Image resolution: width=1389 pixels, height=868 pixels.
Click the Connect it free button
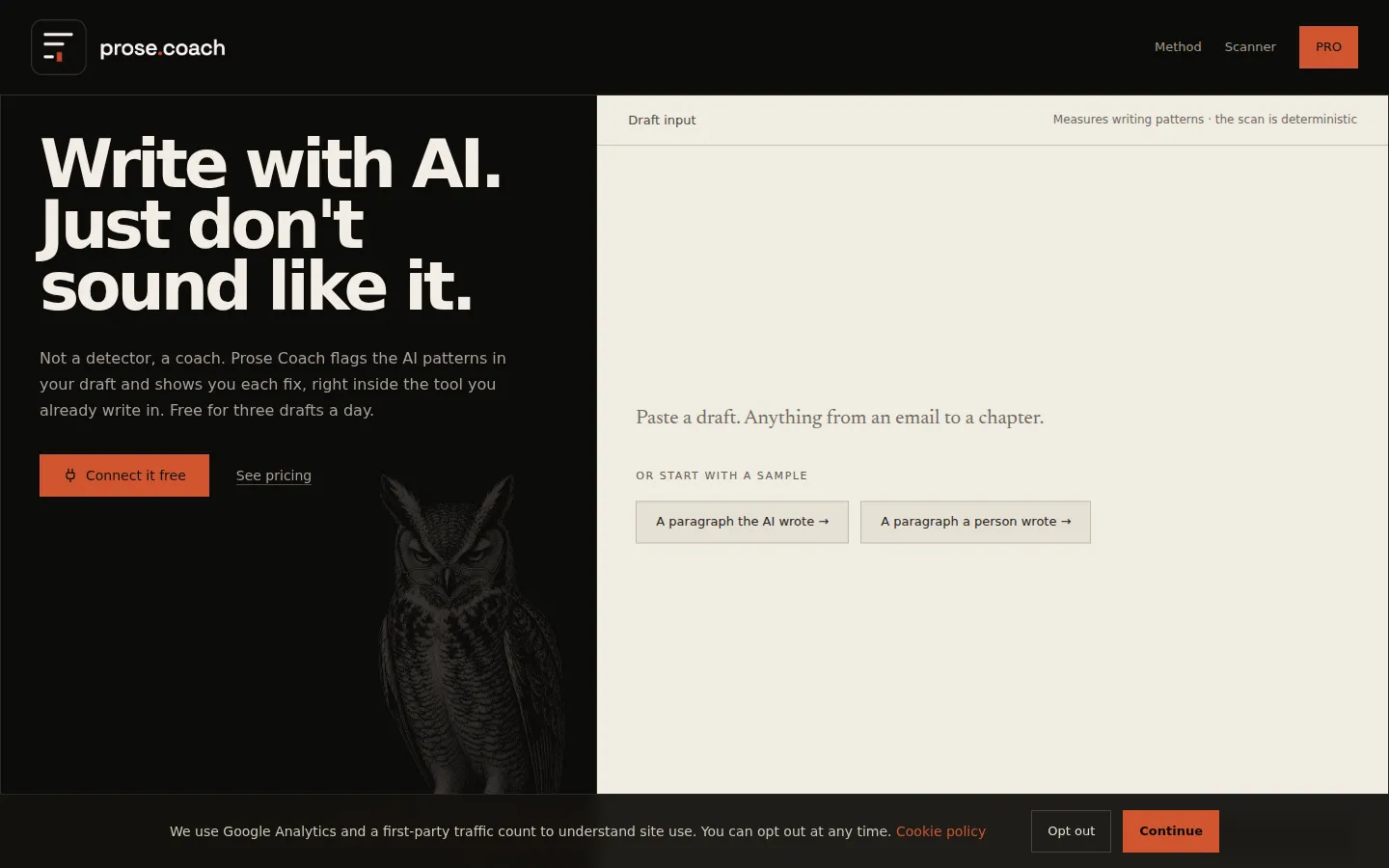[x=124, y=475]
